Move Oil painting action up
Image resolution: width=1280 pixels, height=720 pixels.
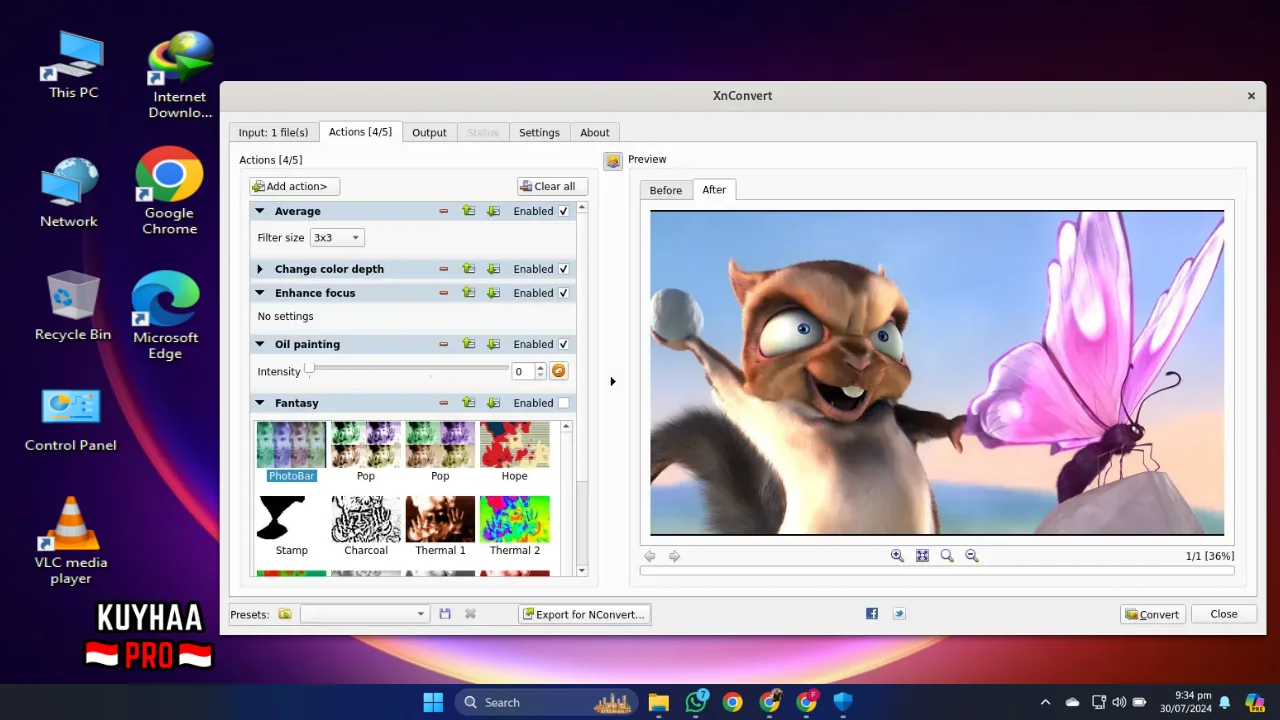coord(468,344)
